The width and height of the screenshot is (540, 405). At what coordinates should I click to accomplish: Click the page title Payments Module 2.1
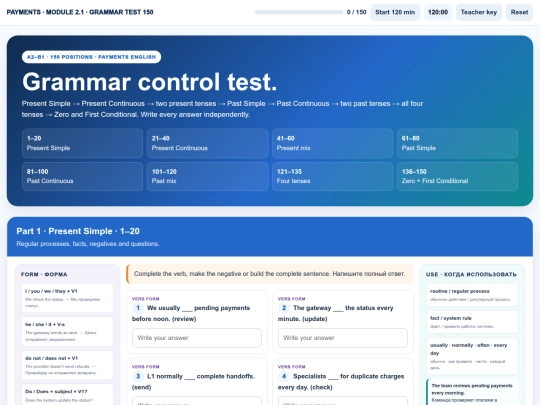coord(80,12)
